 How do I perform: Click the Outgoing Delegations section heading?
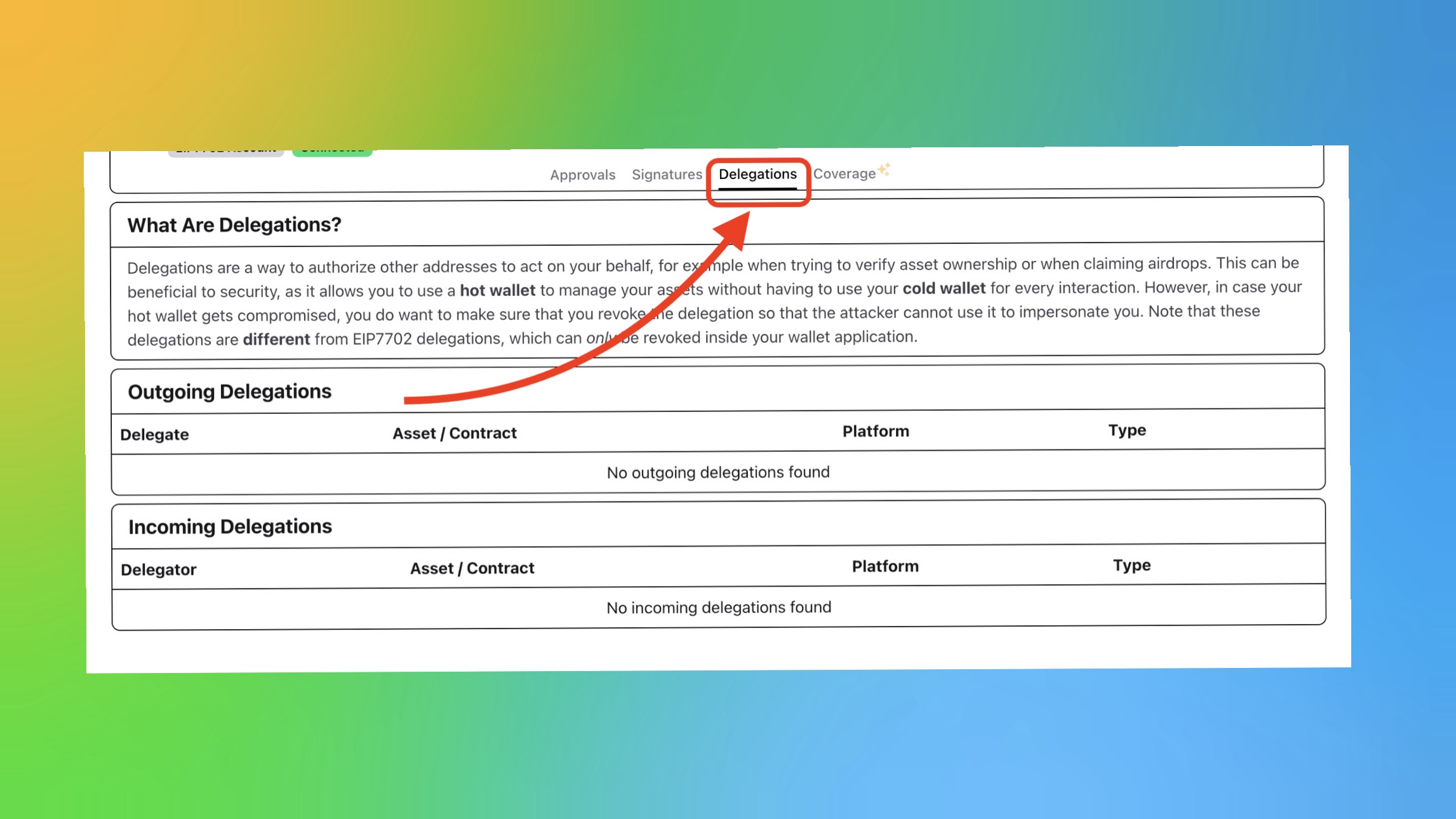pos(229,391)
